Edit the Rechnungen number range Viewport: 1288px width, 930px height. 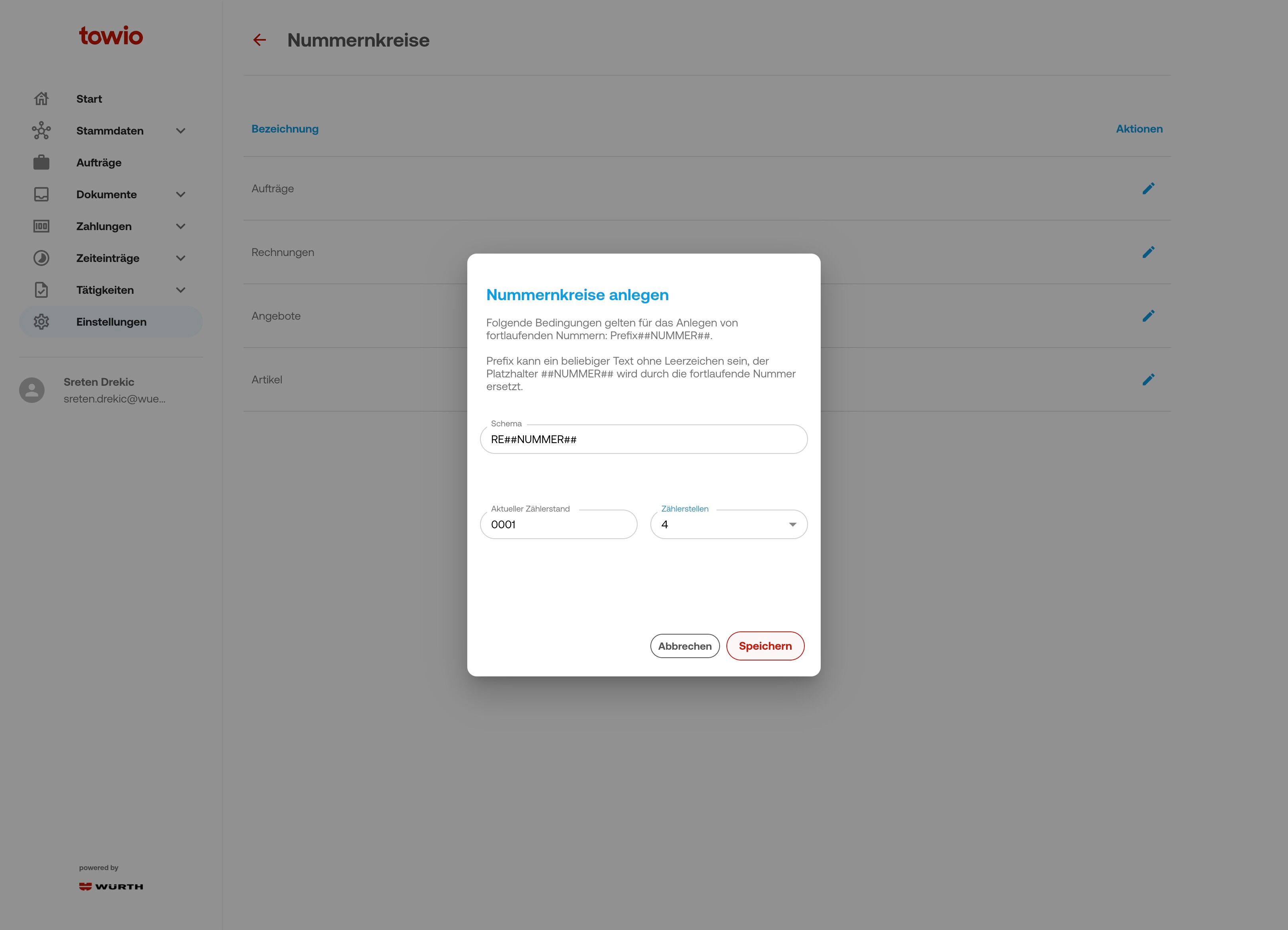tap(1148, 252)
